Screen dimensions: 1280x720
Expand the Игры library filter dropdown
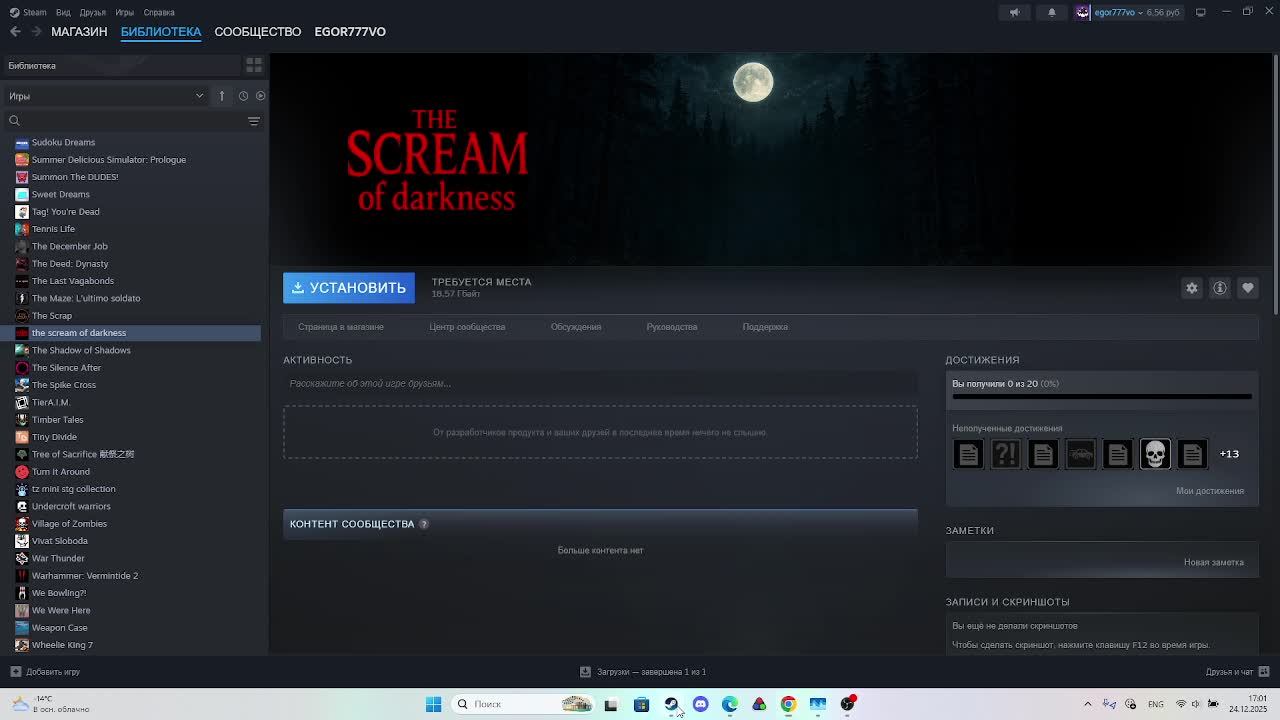(106, 96)
